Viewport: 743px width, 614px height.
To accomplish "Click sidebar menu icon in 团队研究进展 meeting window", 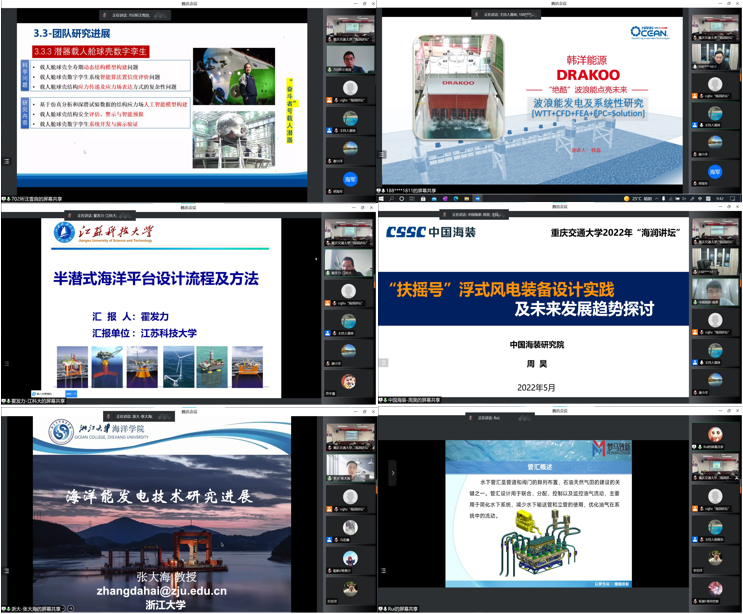I will (7, 161).
